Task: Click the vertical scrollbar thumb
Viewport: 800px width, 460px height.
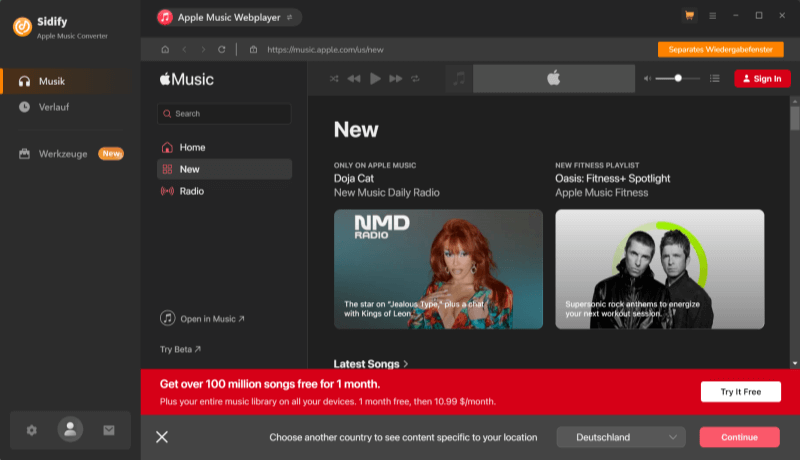Action: point(794,118)
